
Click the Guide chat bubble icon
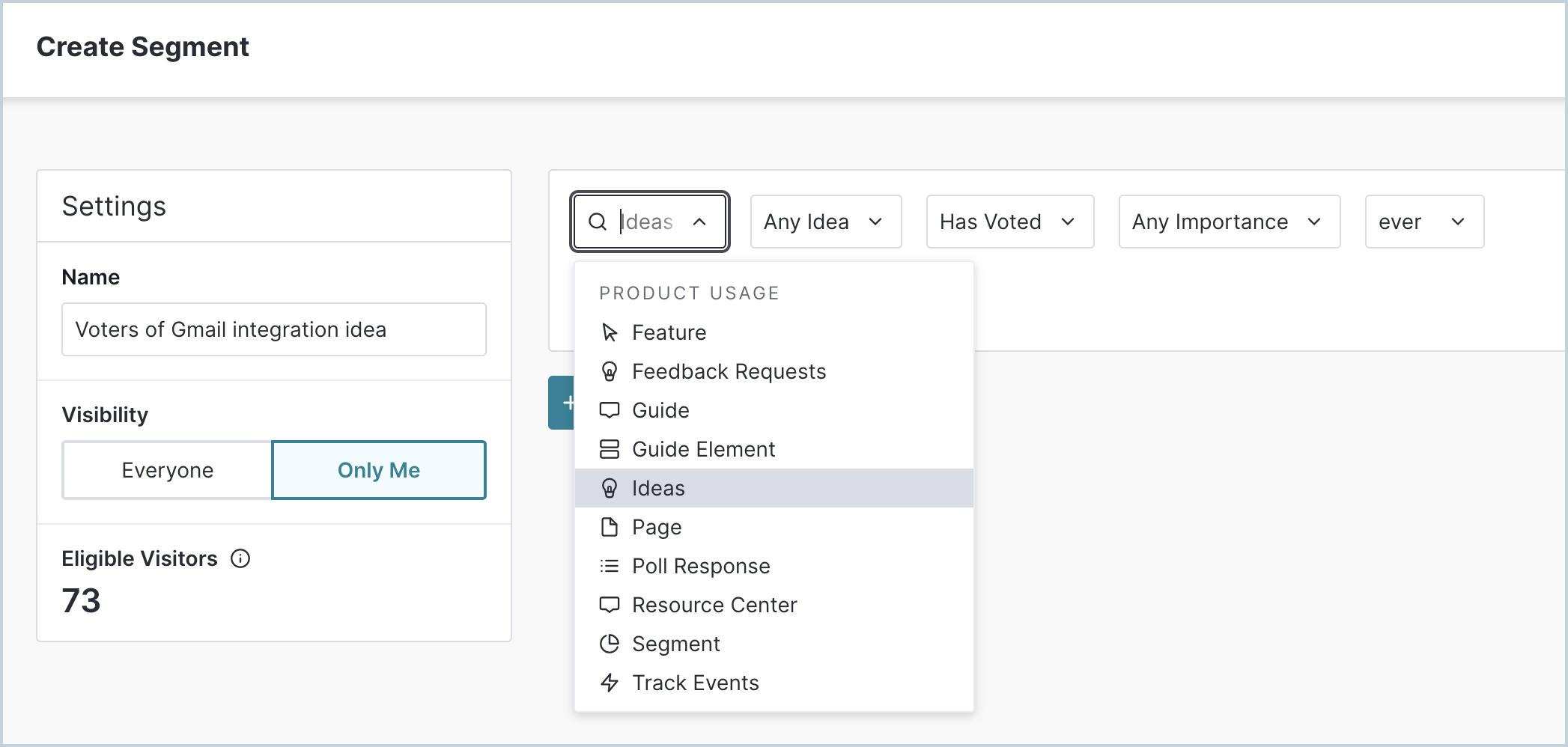(610, 410)
